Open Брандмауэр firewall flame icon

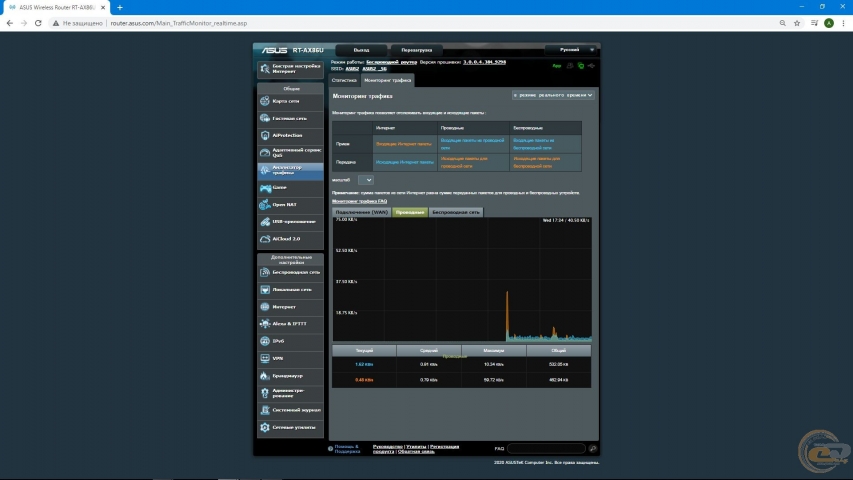point(265,376)
